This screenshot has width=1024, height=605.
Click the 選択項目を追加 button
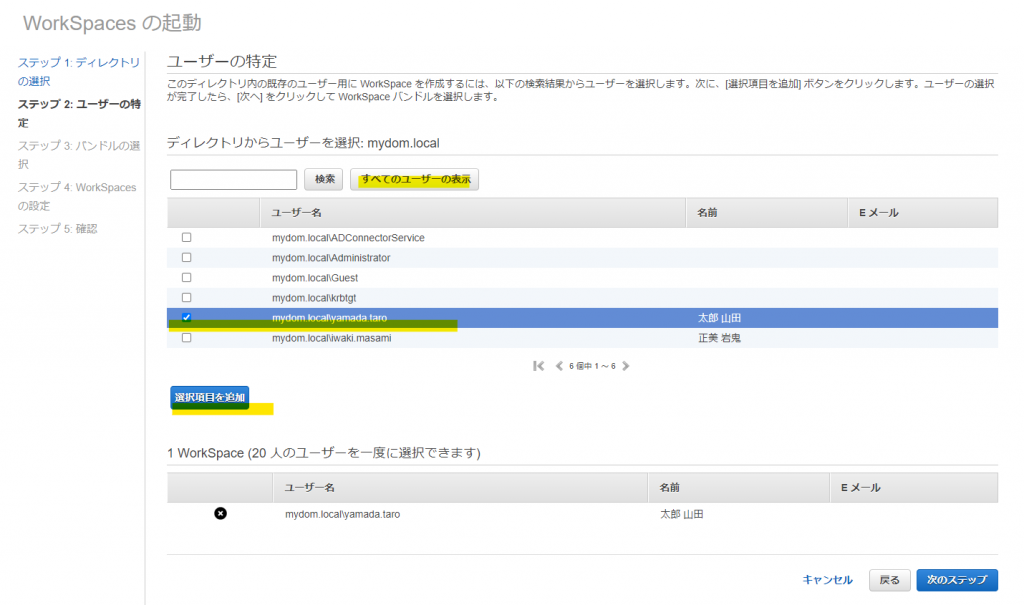click(x=209, y=397)
